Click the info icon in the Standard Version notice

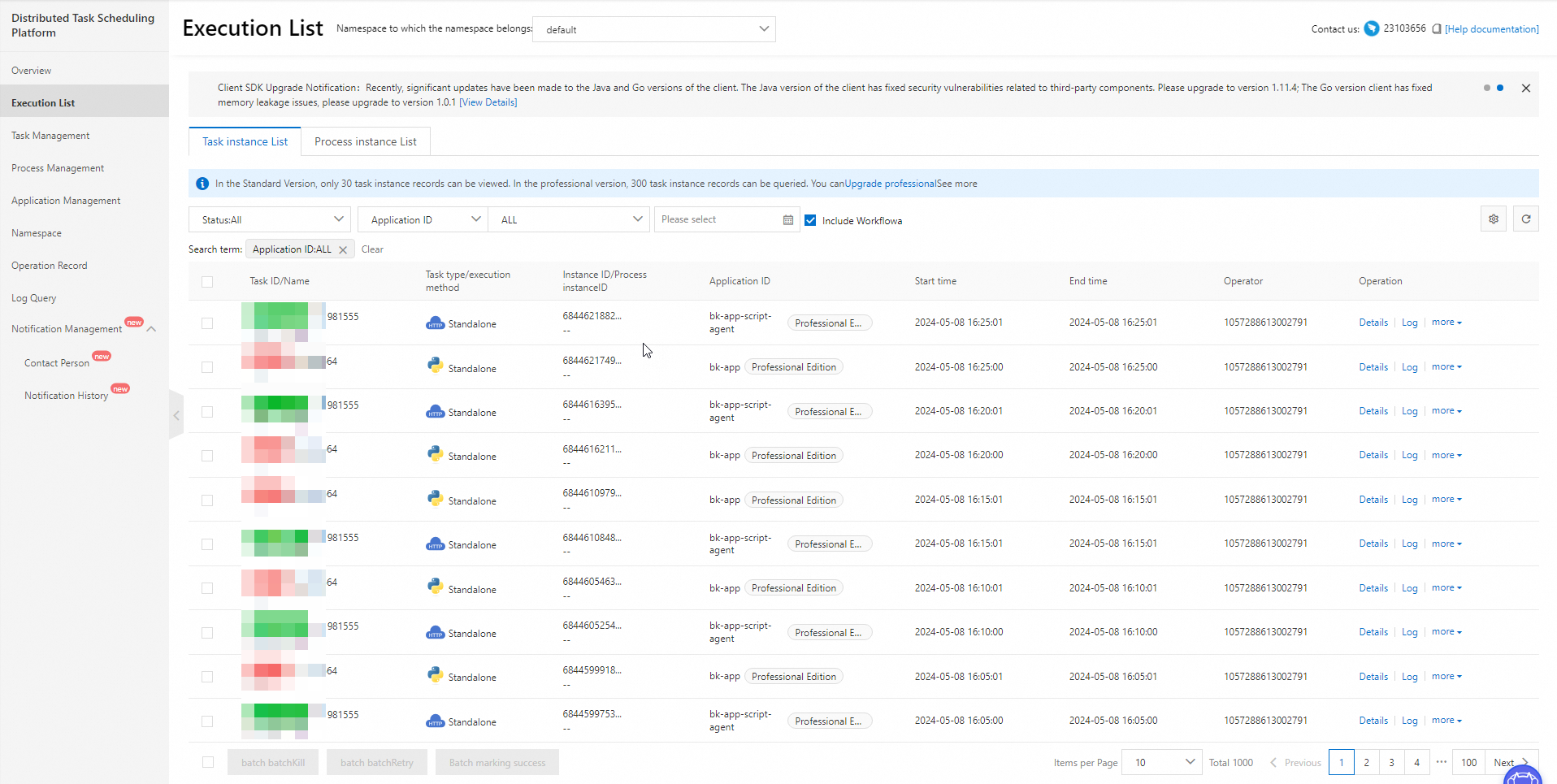click(x=202, y=183)
